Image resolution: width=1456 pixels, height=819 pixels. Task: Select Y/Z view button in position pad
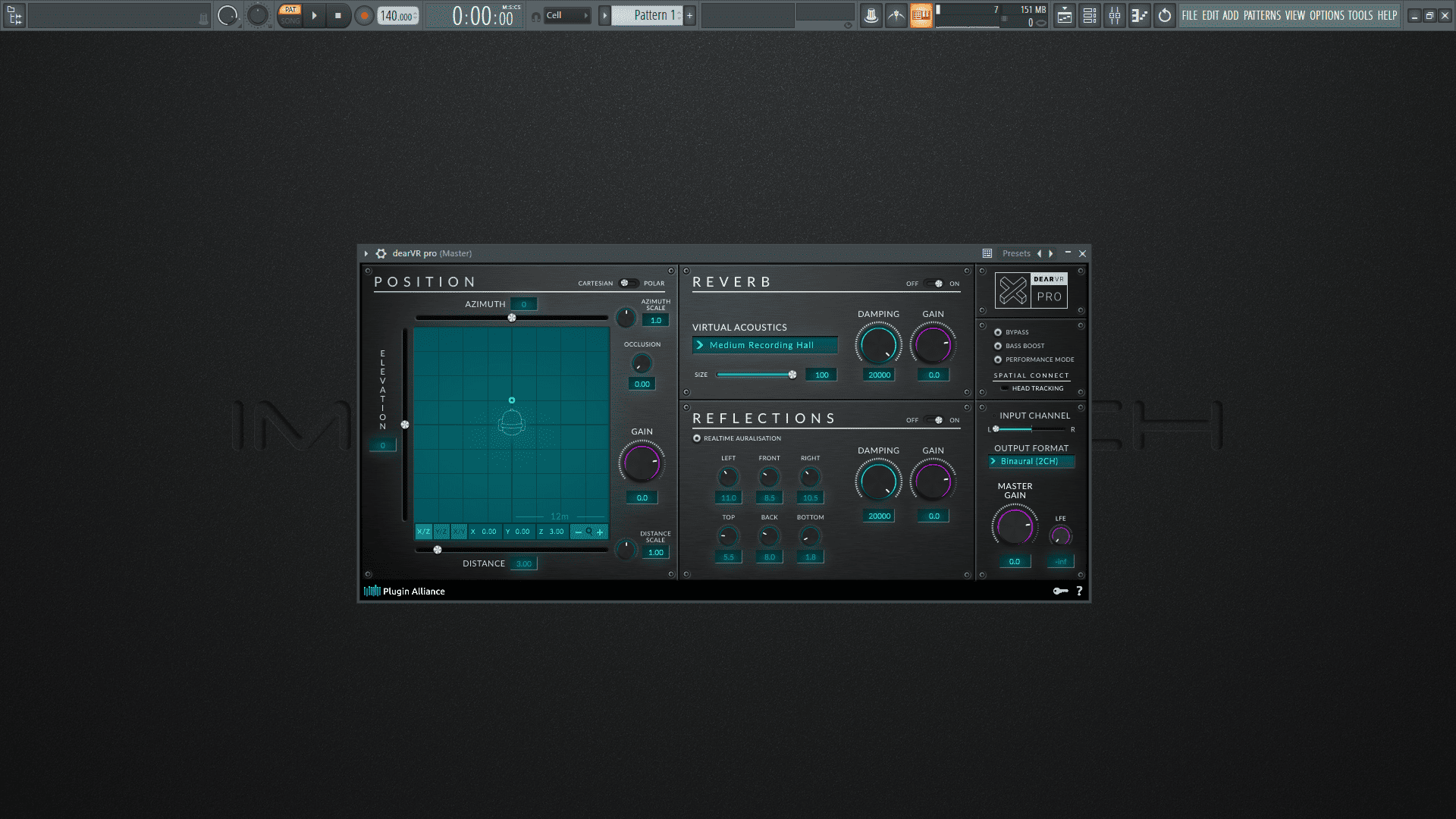point(441,532)
